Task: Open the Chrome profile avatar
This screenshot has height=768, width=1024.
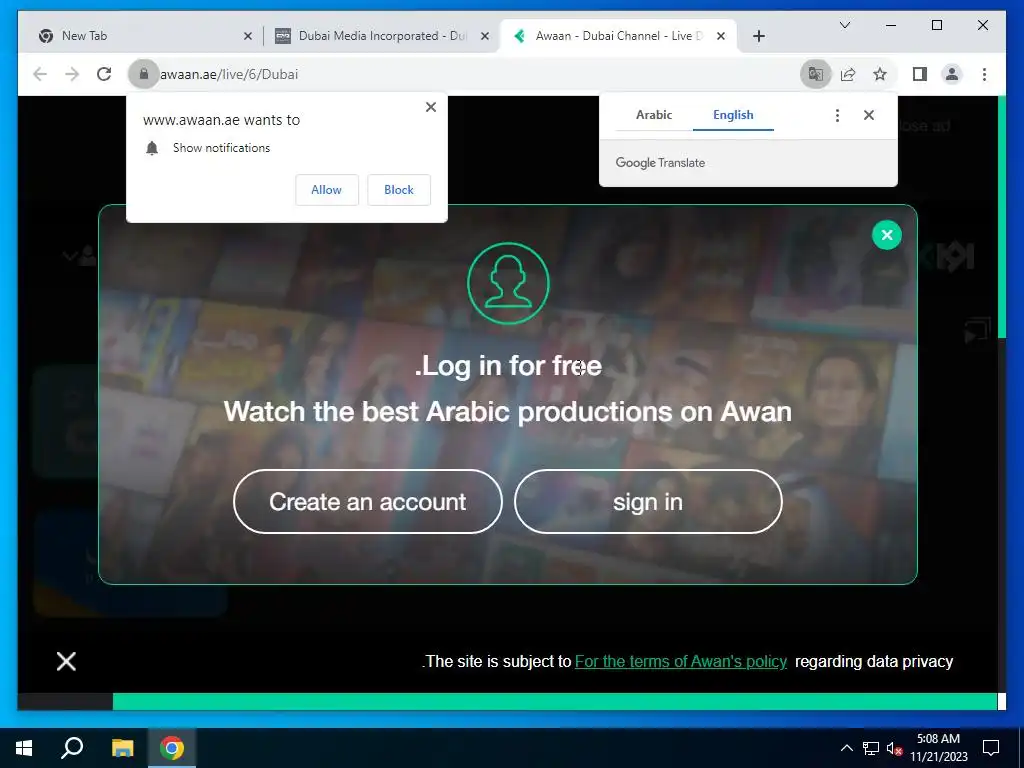Action: 952,74
